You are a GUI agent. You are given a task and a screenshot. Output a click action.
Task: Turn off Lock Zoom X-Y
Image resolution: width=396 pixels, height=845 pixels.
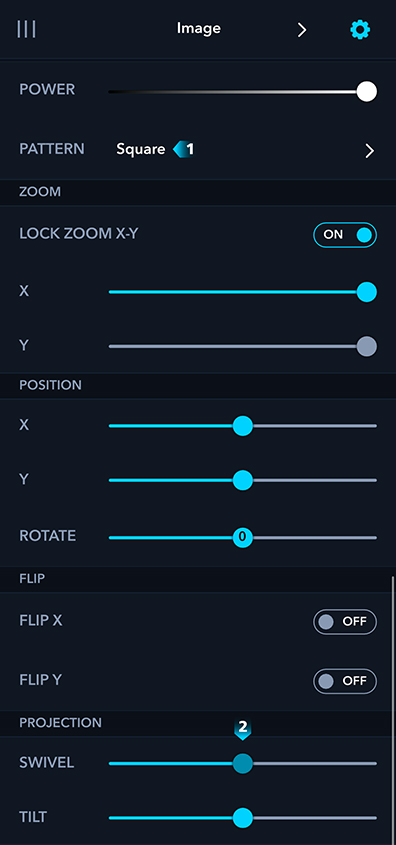tap(345, 235)
